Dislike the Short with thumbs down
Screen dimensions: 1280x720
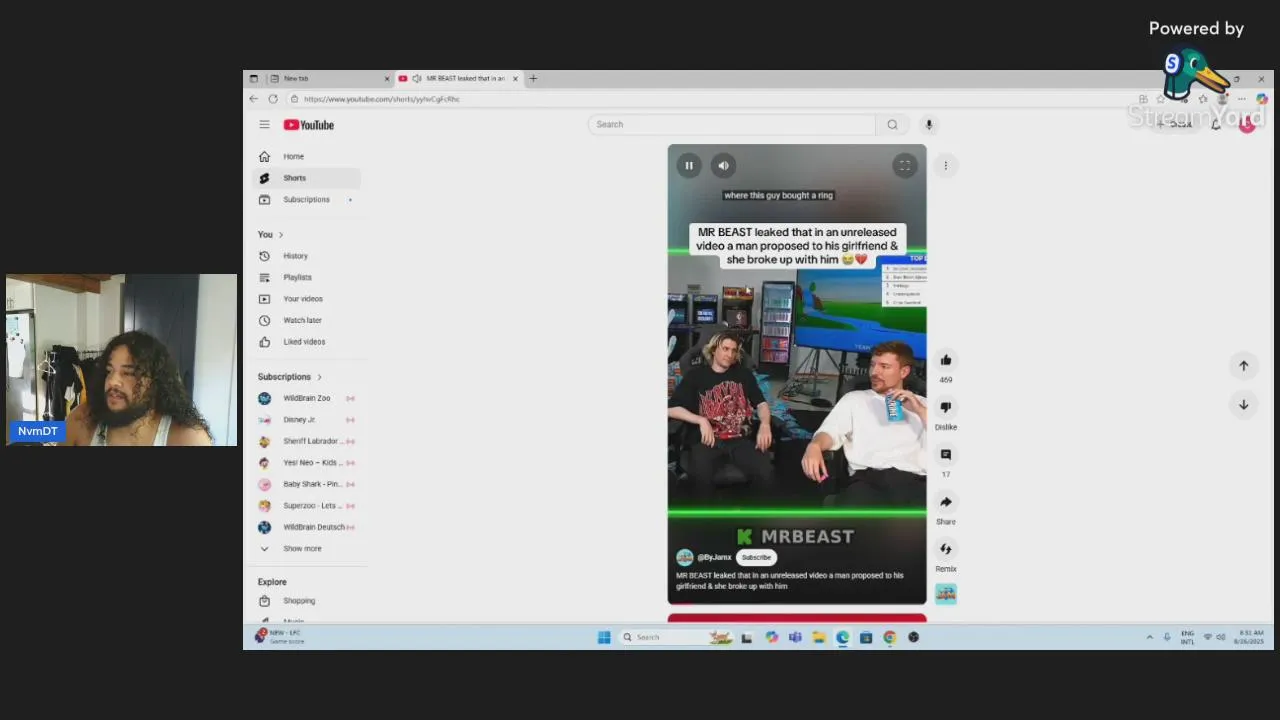pos(946,407)
